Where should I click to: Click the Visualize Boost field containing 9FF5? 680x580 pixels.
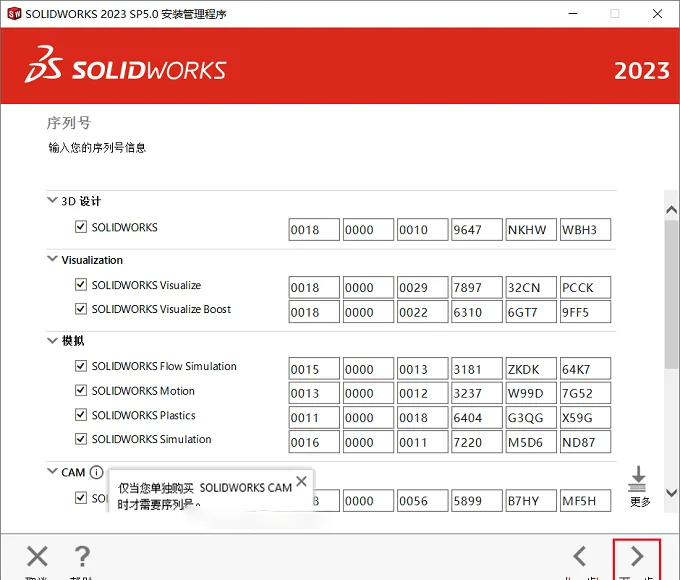(x=585, y=312)
